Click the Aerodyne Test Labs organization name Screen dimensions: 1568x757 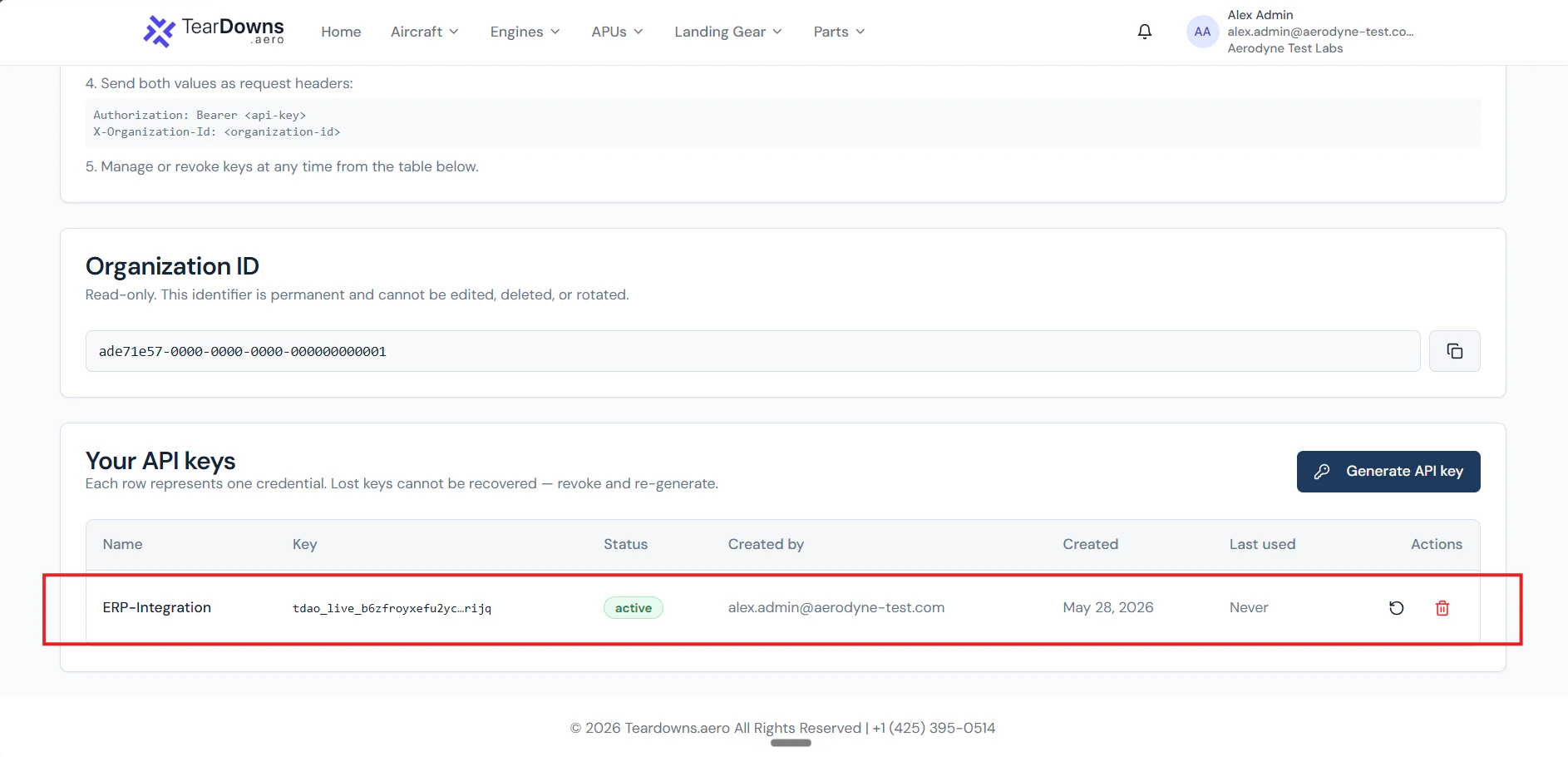(1285, 48)
